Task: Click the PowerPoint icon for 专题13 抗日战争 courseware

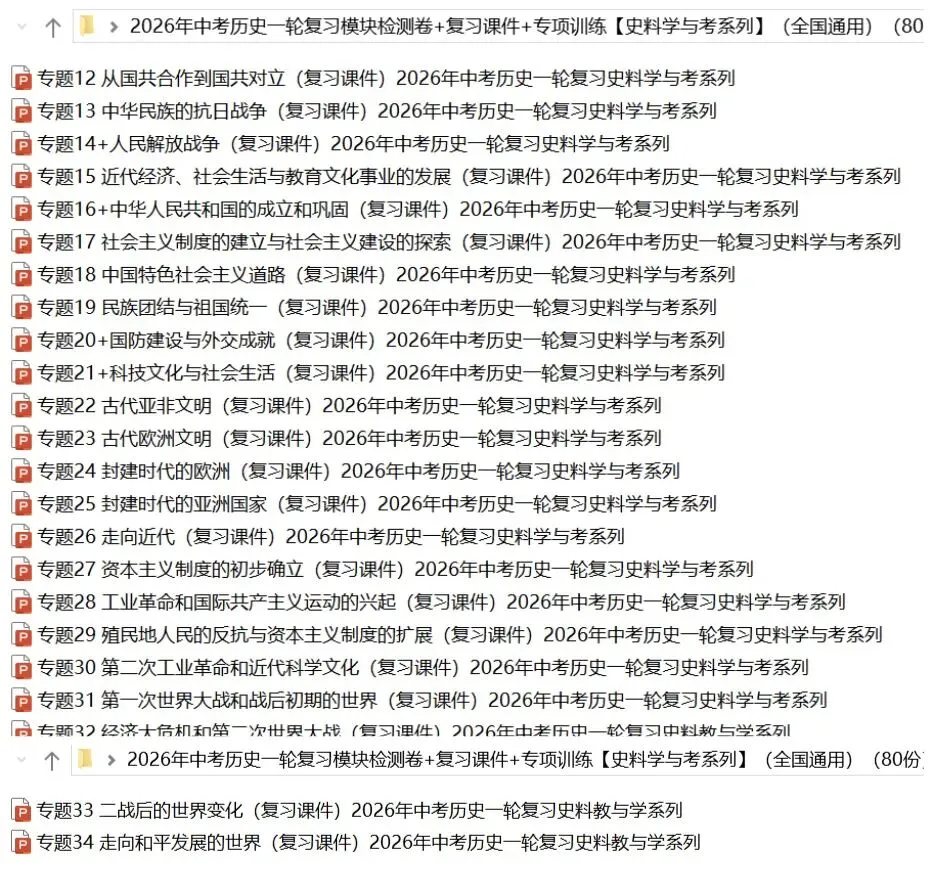Action: click(21, 112)
